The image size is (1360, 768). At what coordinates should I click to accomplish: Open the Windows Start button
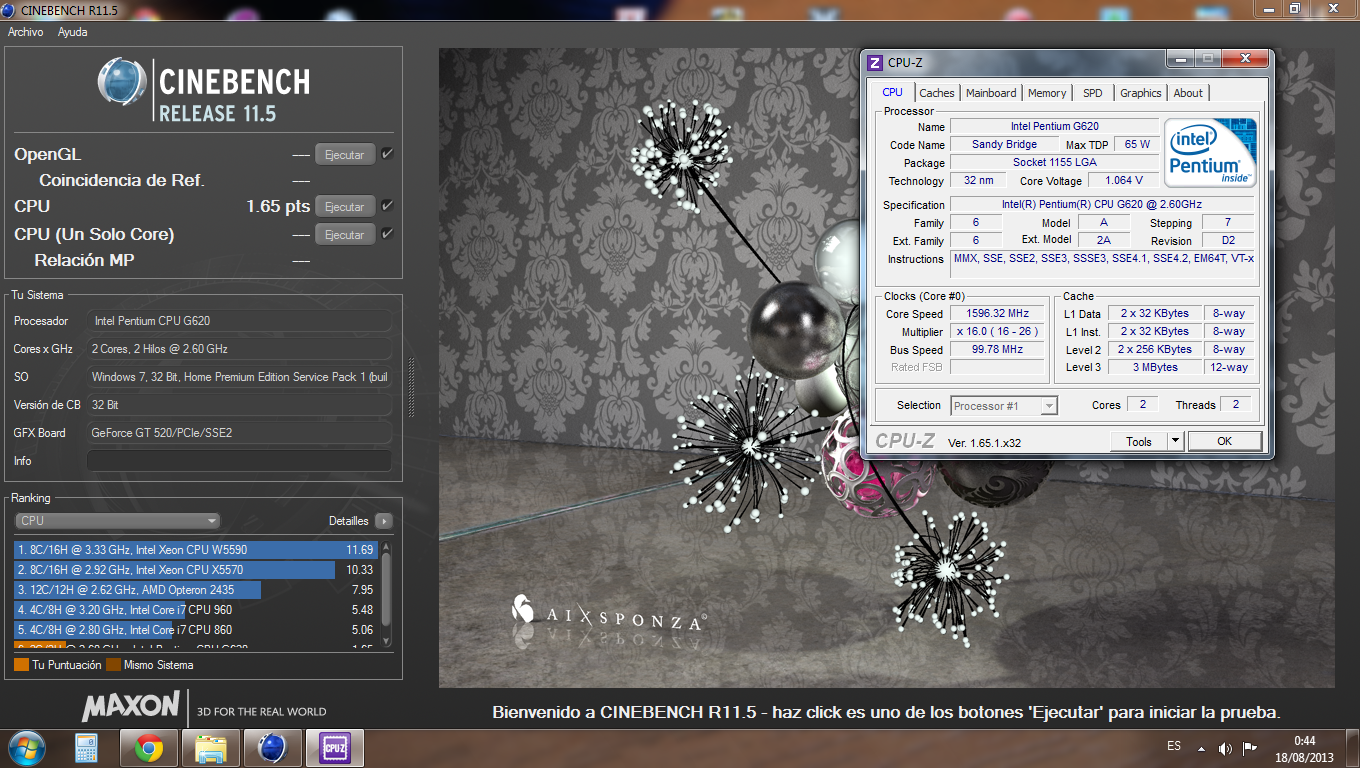click(27, 748)
